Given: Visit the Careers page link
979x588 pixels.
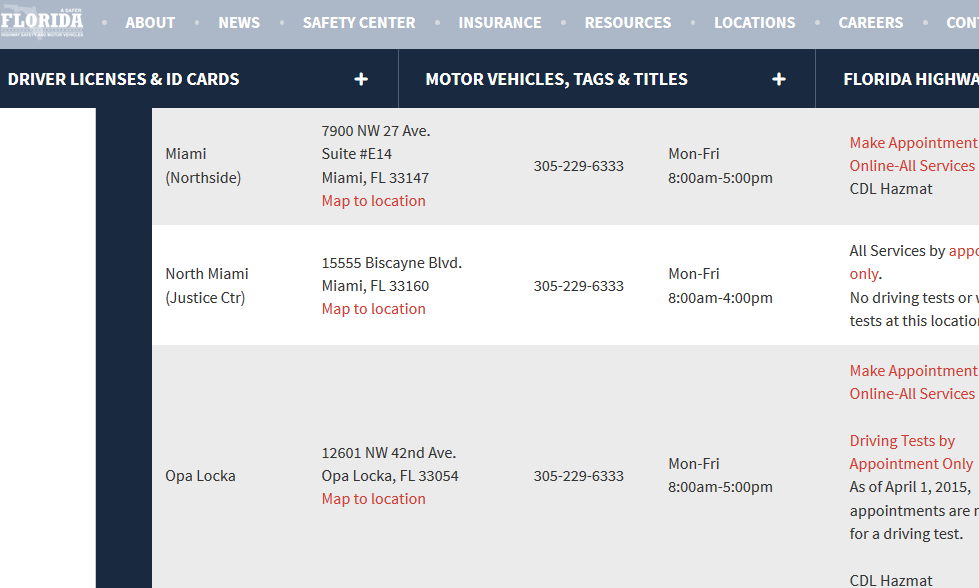Looking at the screenshot, I should point(871,22).
